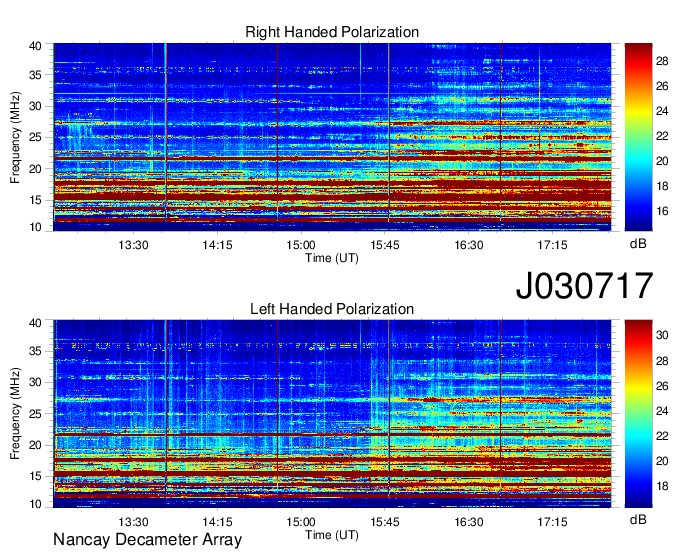Click "Frequency (MHz)" label of Left Handed plot
Screen dimensions: 680x552
(x=15, y=414)
